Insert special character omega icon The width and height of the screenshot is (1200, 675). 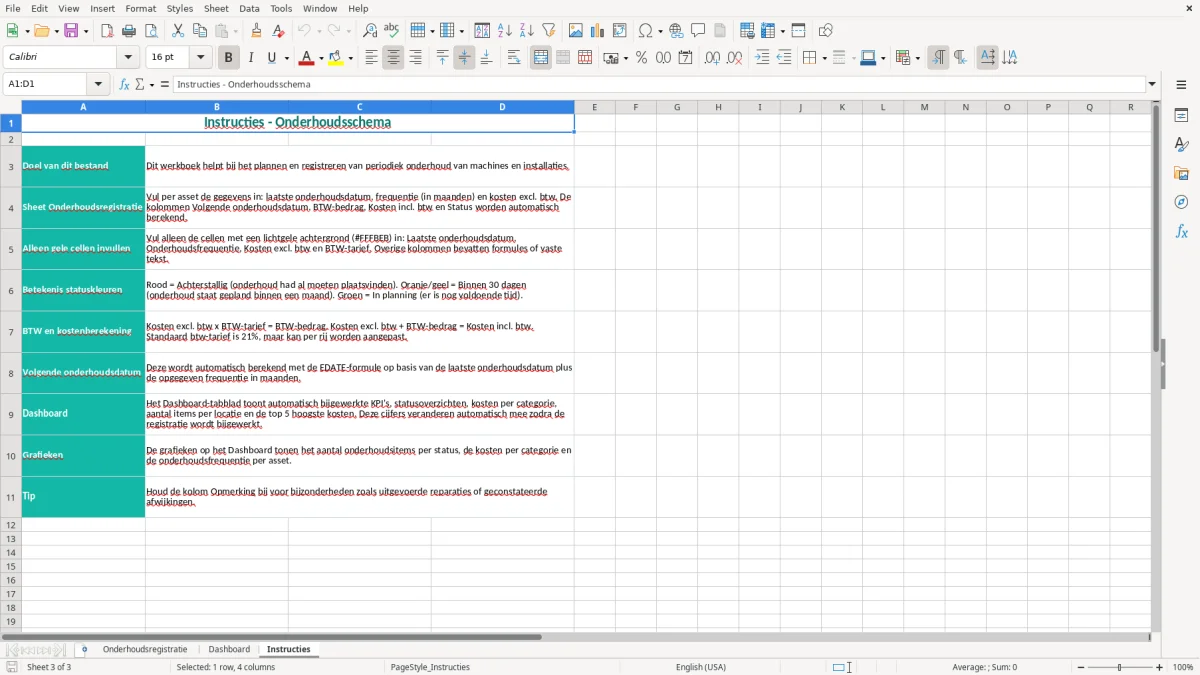pos(646,31)
